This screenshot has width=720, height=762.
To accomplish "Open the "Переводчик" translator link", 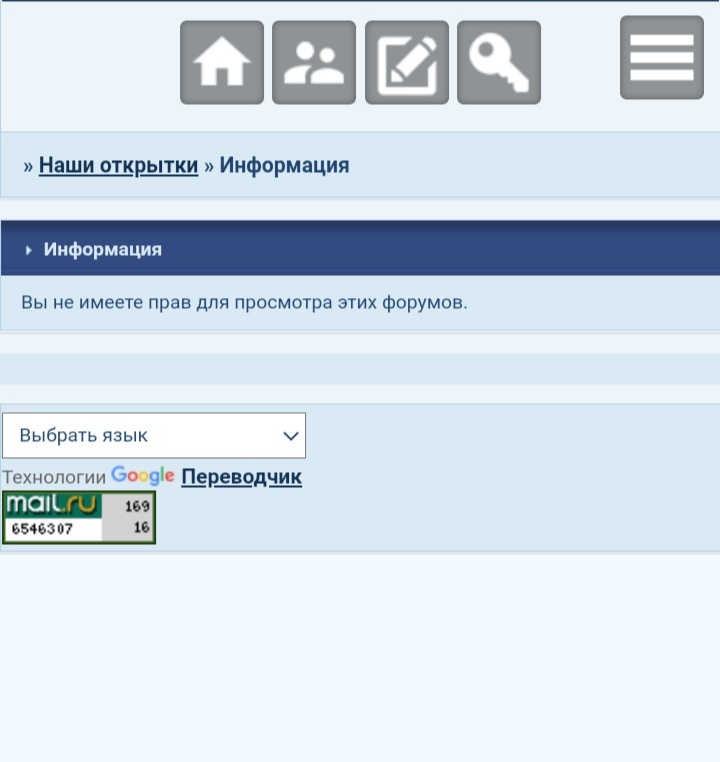I will 241,476.
